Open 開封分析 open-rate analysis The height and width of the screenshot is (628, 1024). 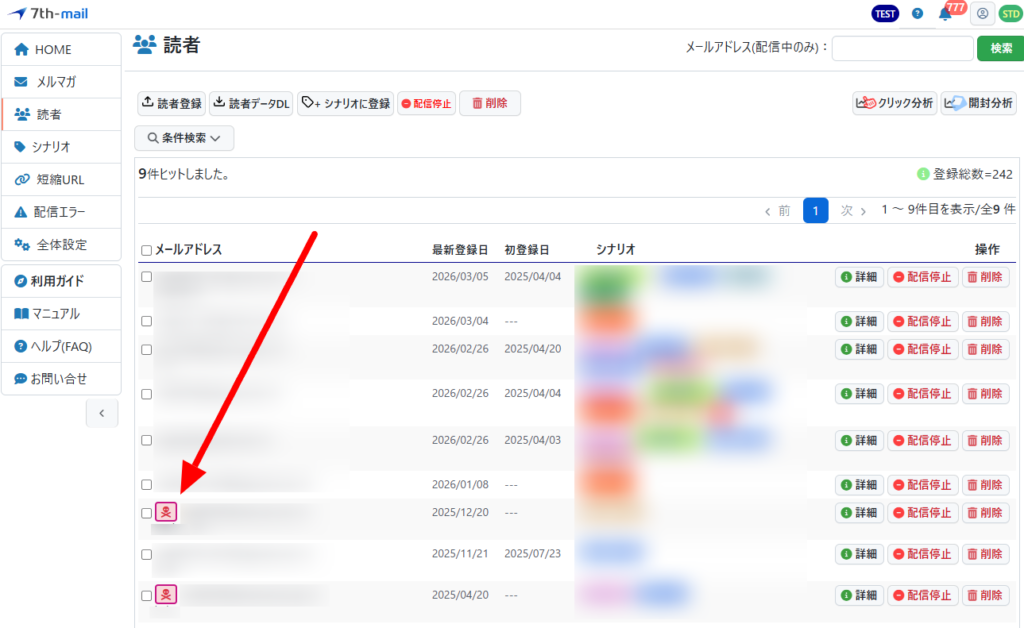click(x=978, y=103)
